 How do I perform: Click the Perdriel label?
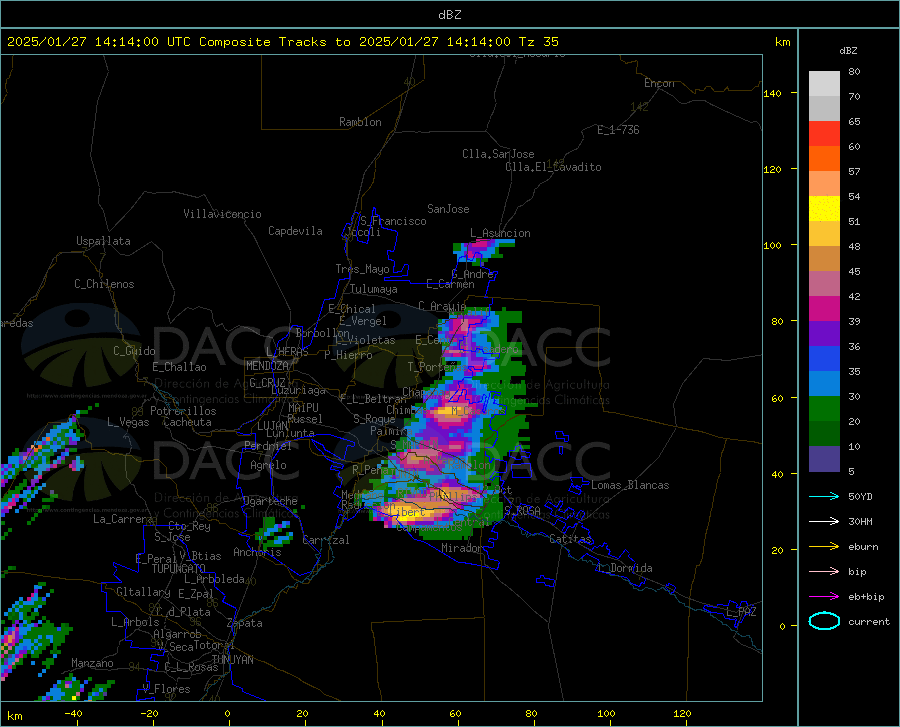(268, 445)
